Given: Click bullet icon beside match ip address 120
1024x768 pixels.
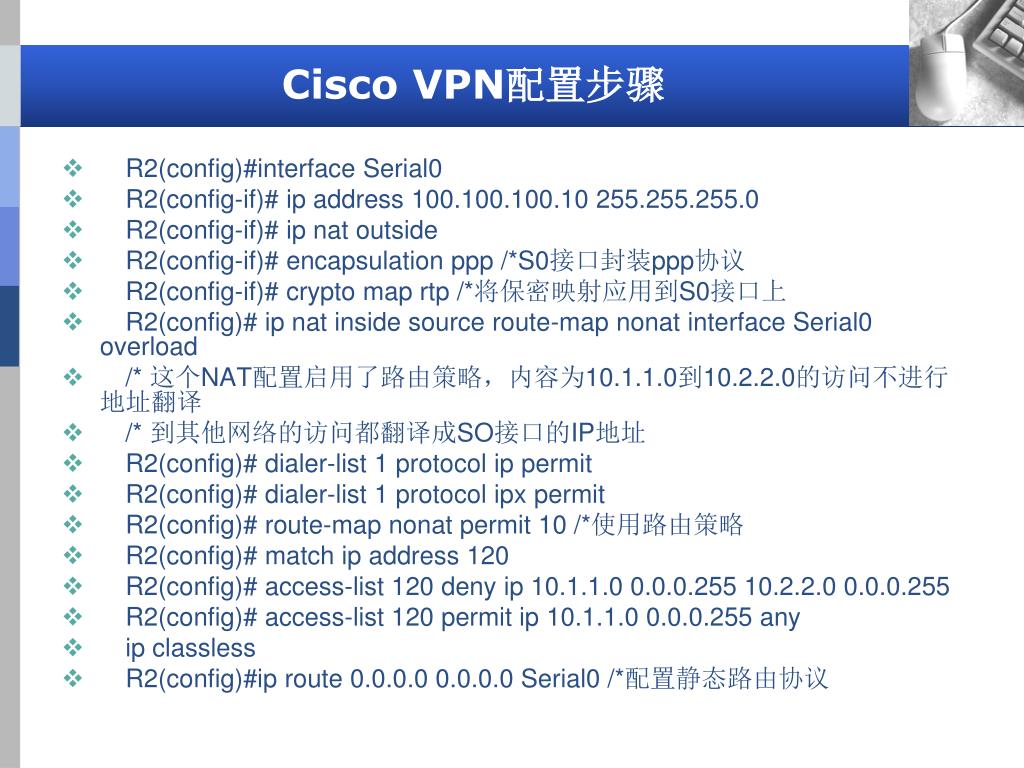Looking at the screenshot, I should (x=72, y=556).
